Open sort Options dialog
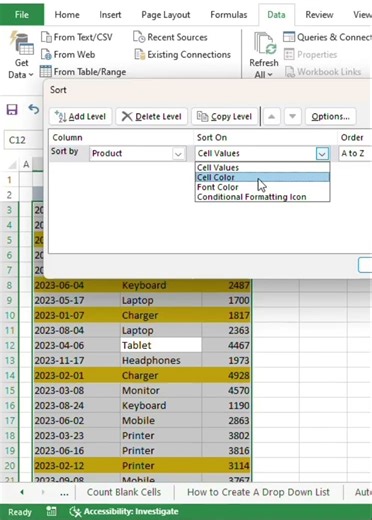This screenshot has width=372, height=520. point(330,116)
